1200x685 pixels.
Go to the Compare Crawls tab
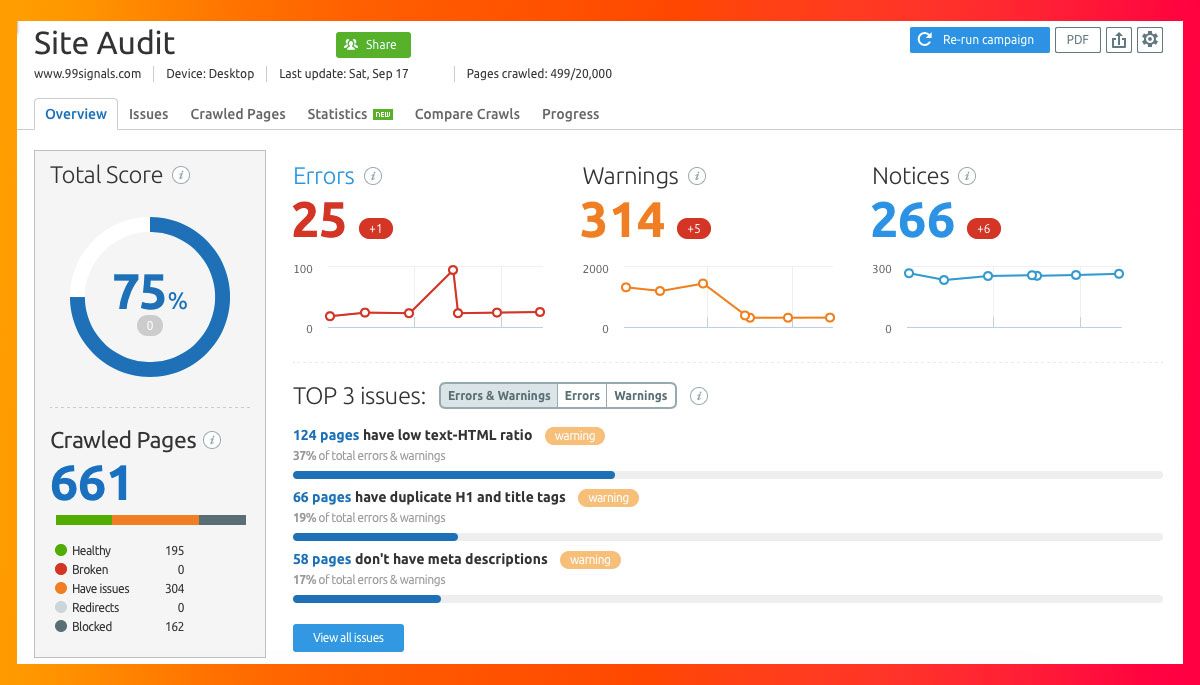pos(467,114)
